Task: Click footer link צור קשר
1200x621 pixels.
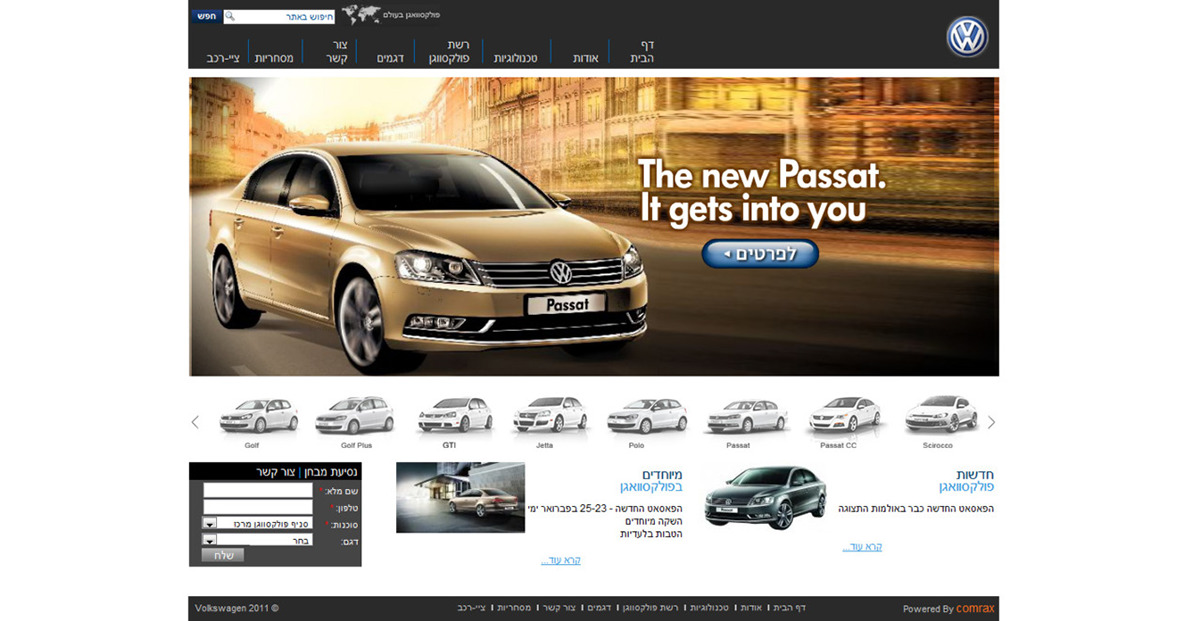Action: (559, 608)
